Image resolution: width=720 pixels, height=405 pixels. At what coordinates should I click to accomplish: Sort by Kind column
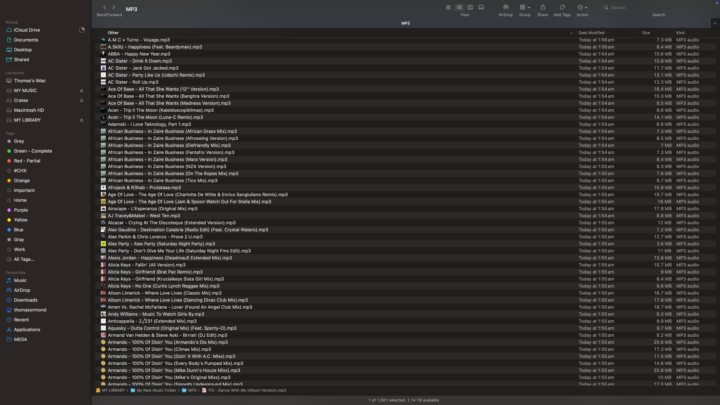click(x=680, y=33)
